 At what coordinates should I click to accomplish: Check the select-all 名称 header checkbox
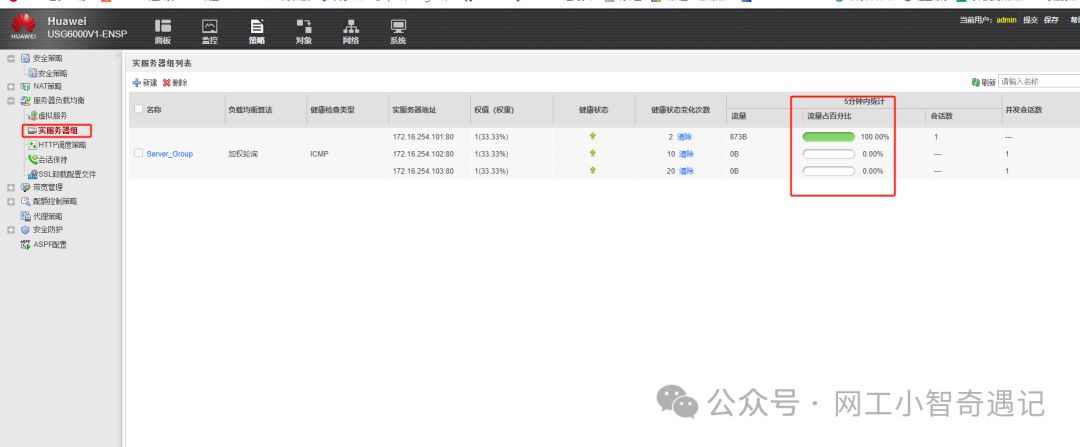pyautogui.click(x=138, y=109)
